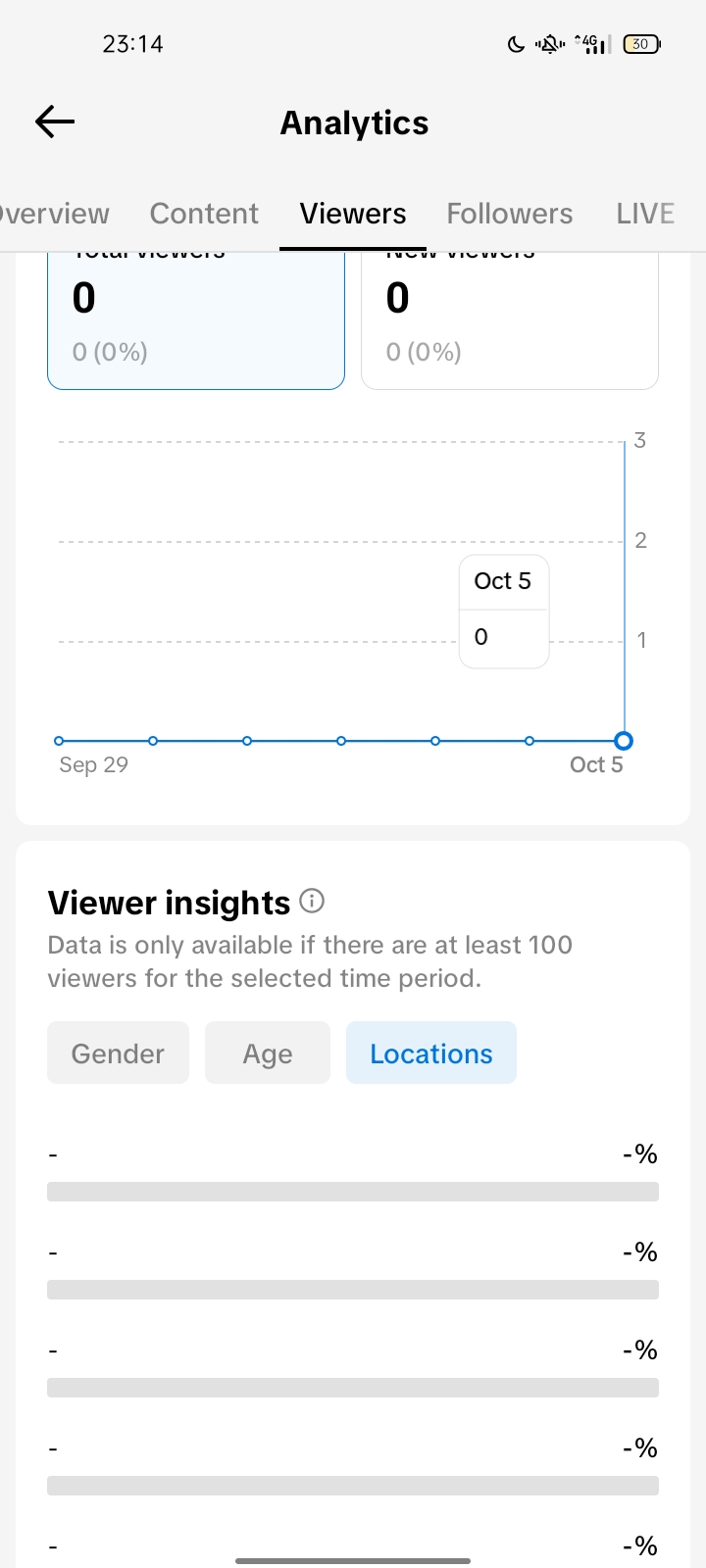Tap the 4G signal strength icon
706x1568 pixels.
593,44
